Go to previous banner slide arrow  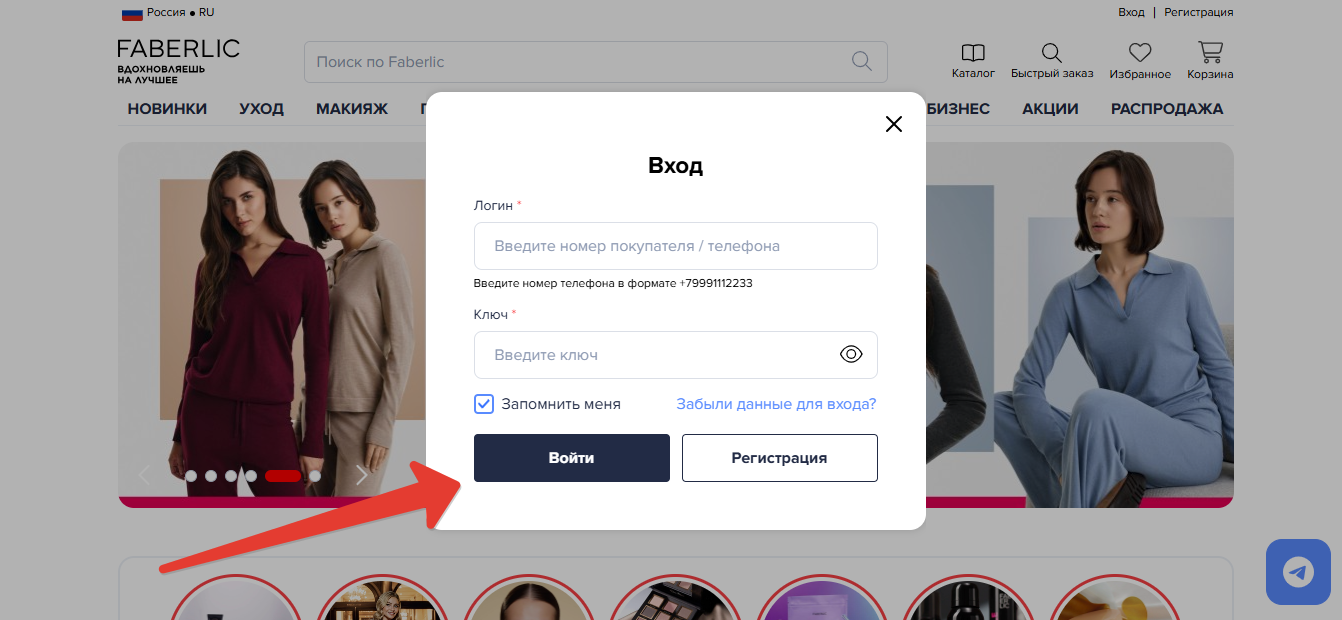pos(145,475)
